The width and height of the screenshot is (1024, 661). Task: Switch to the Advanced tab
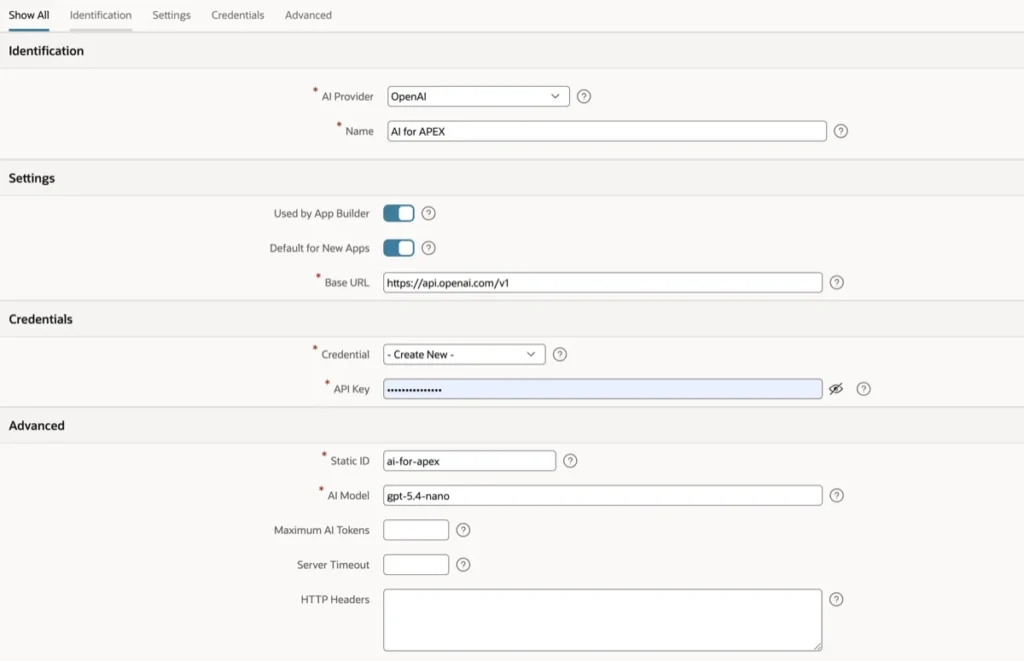click(x=308, y=15)
